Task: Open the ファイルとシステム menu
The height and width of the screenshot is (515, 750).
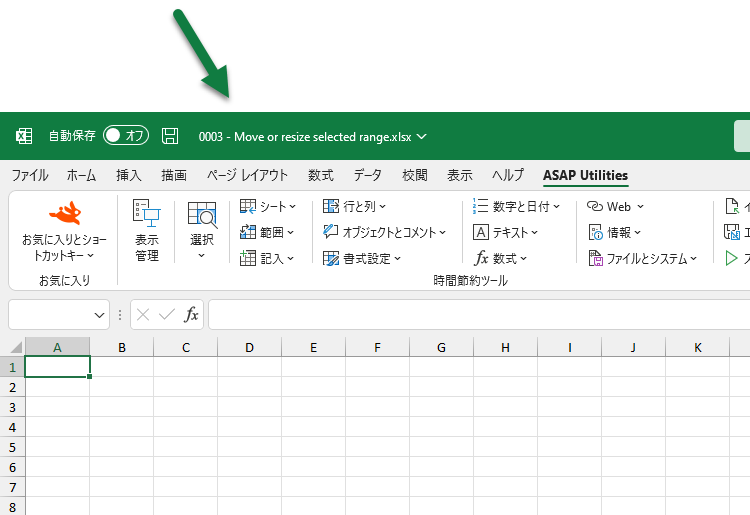Action: point(642,259)
